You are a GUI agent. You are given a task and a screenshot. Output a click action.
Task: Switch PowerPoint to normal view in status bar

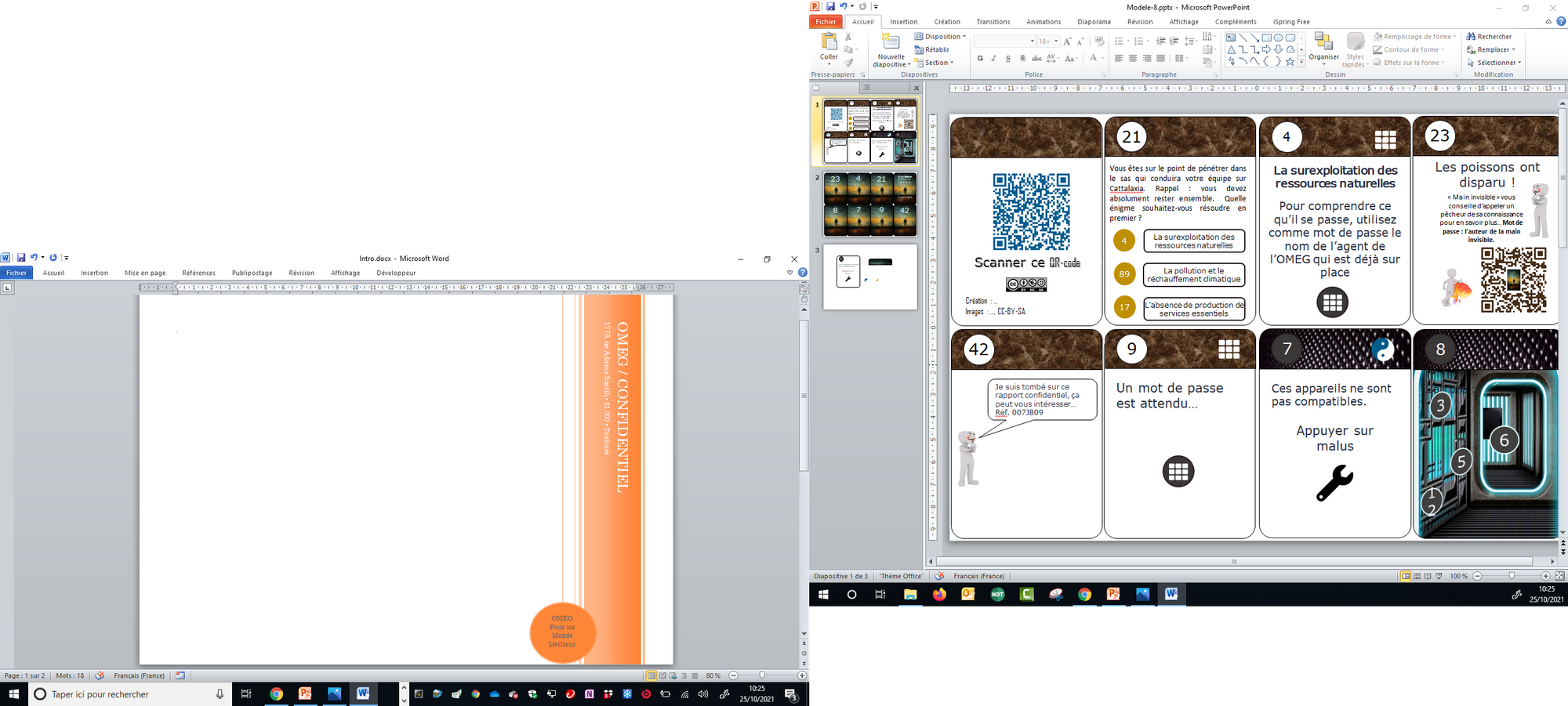coord(1406,576)
